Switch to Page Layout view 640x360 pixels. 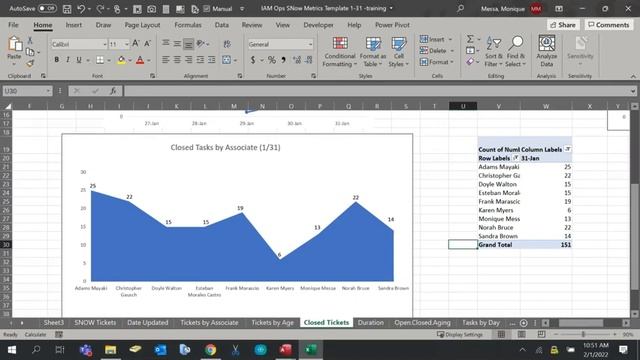coord(521,334)
